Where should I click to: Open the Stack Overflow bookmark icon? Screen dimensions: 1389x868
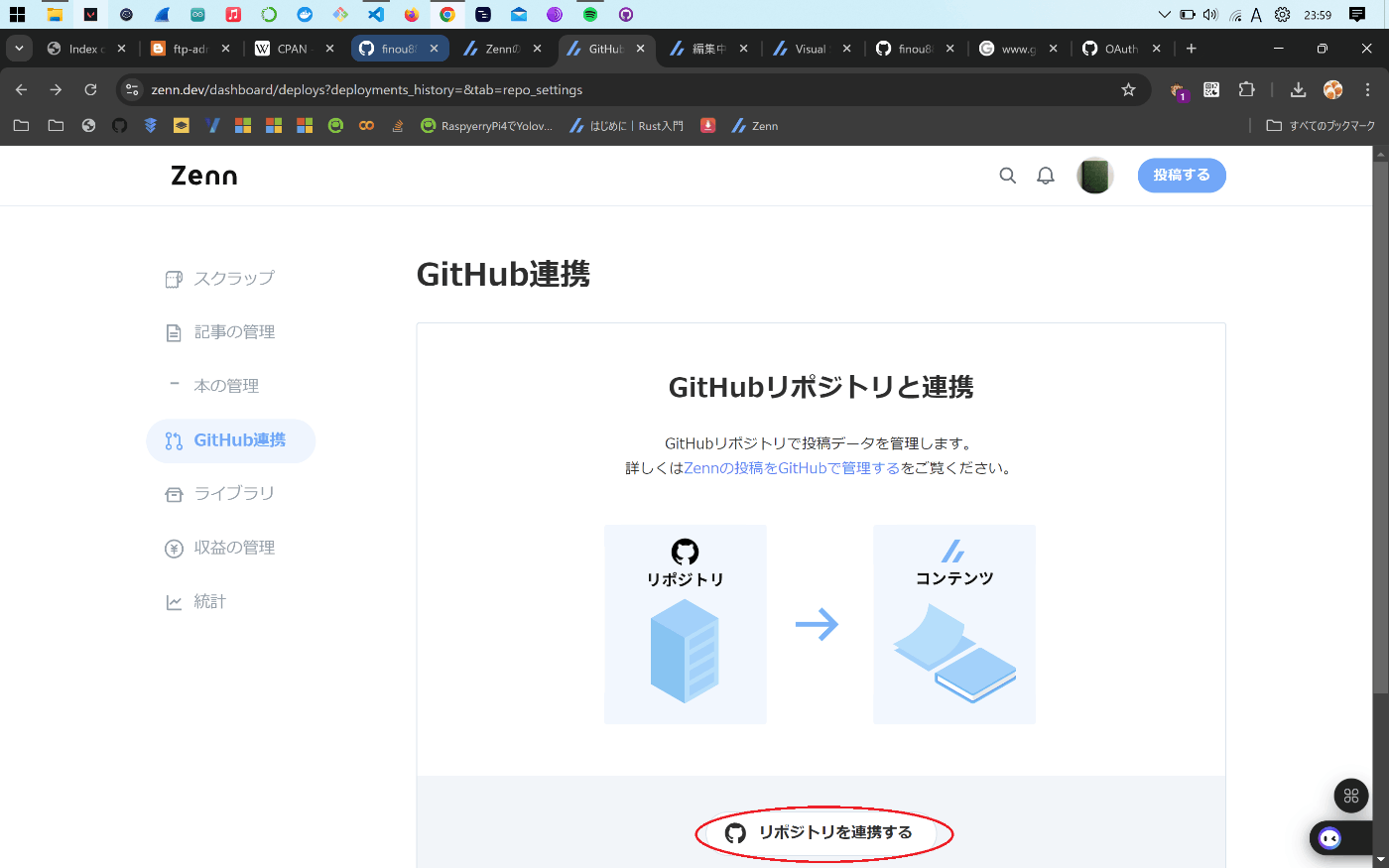(x=398, y=126)
